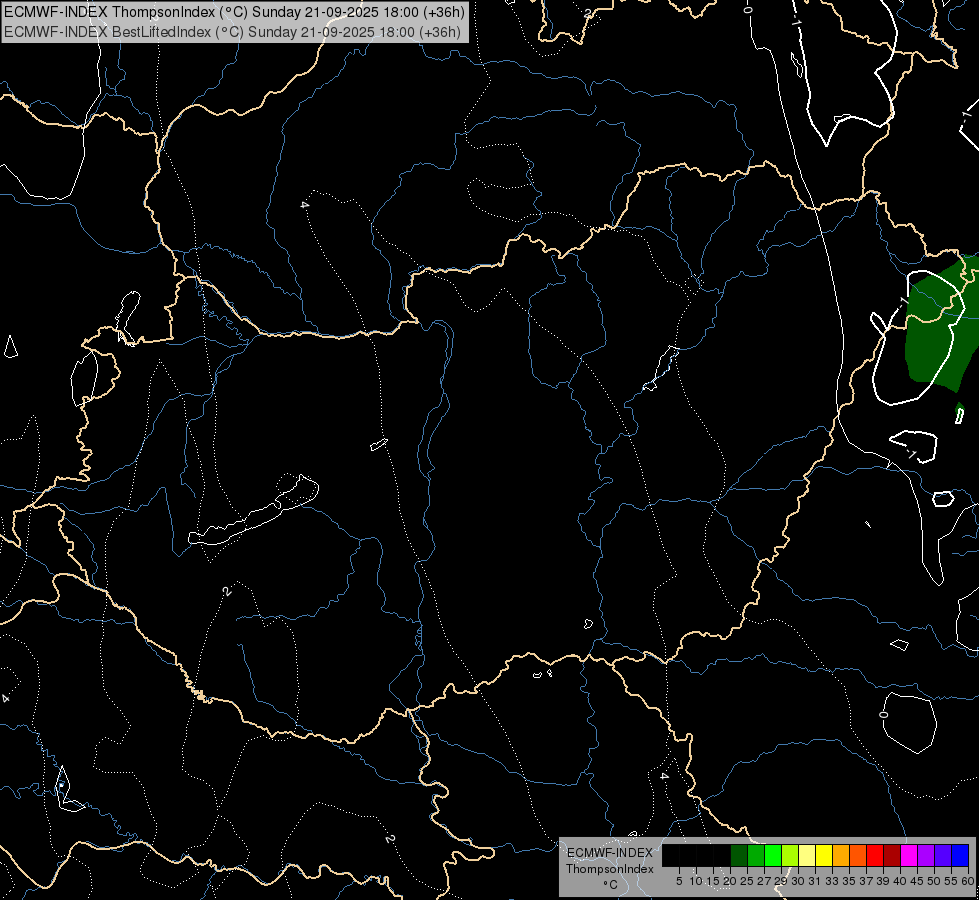
Task: Click the legend value 5
Action: click(x=679, y=881)
